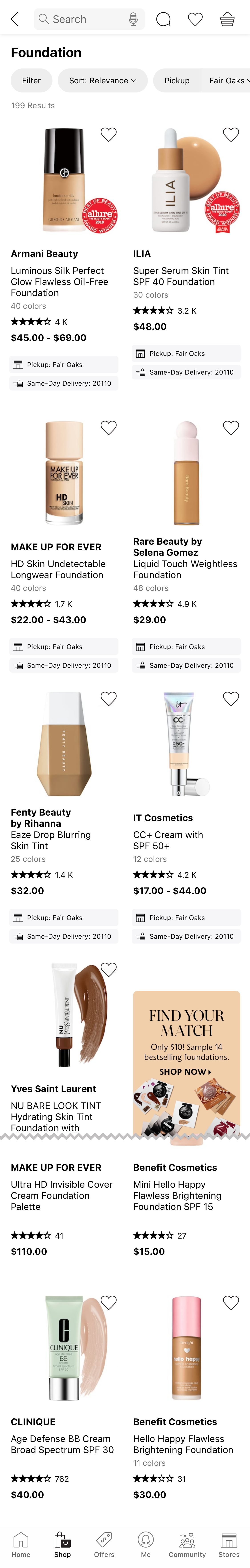Favorite the Armani Luminous Silk foundation
Image resolution: width=250 pixels, height=1568 pixels.
108,134
